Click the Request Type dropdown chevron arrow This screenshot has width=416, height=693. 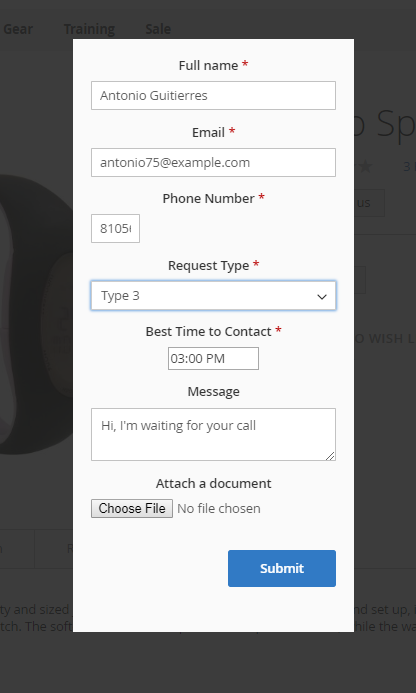pyautogui.click(x=322, y=296)
